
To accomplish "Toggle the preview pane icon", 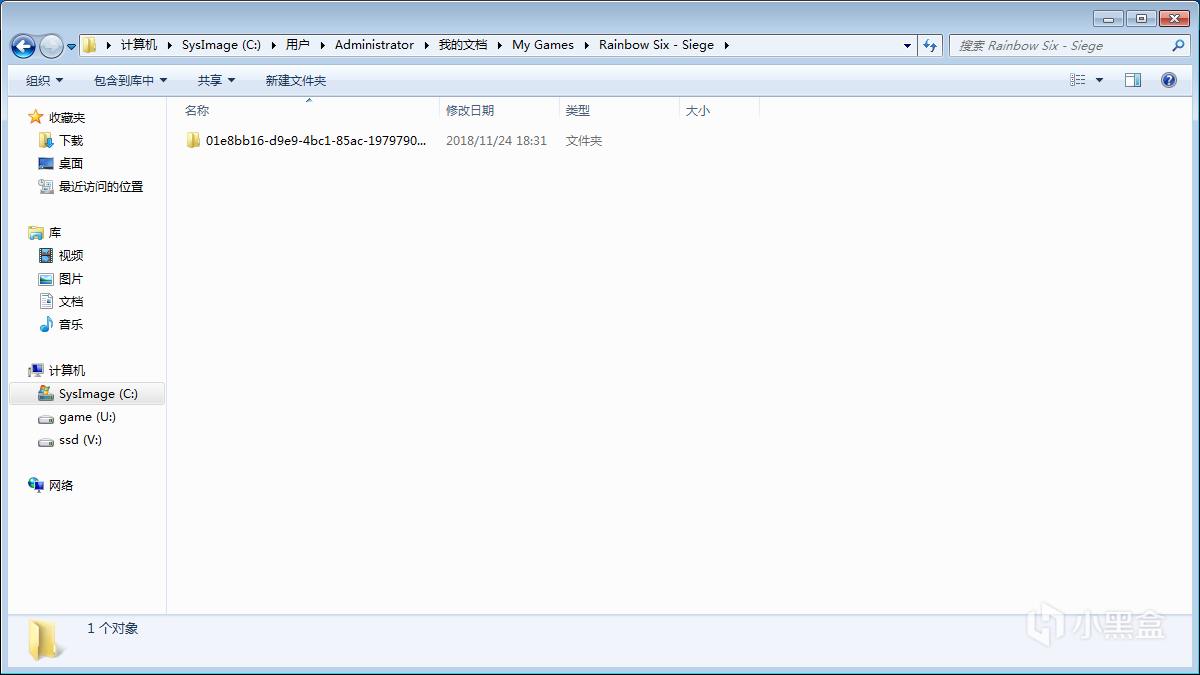I will coord(1132,80).
